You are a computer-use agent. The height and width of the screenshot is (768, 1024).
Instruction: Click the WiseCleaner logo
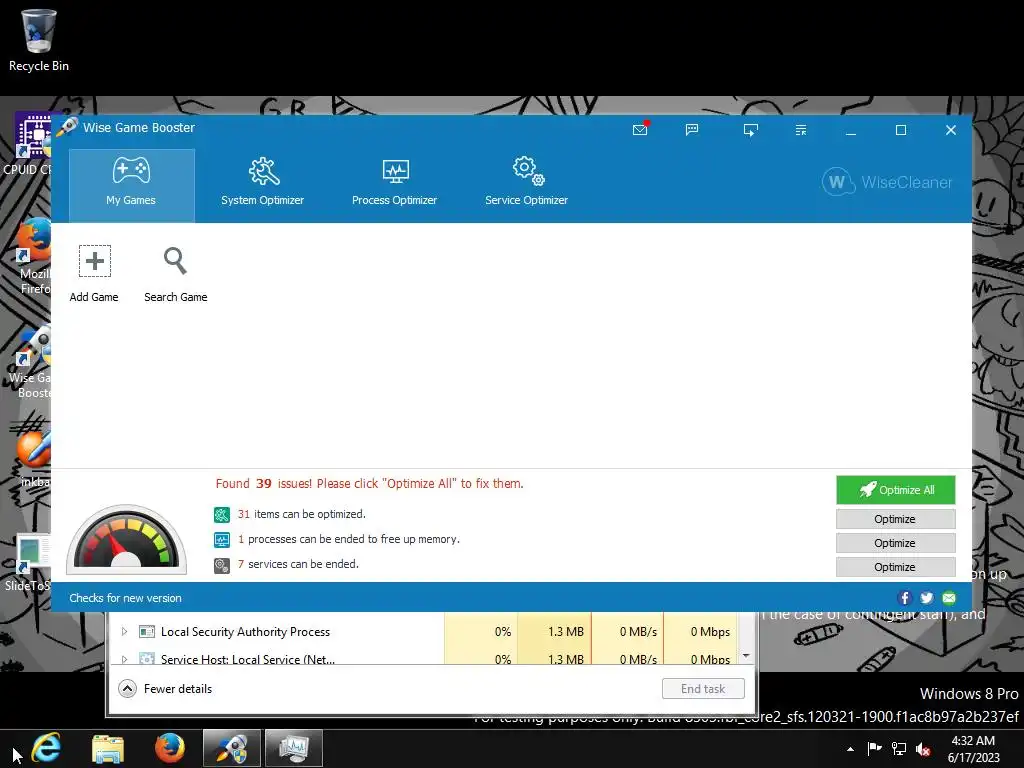click(887, 182)
